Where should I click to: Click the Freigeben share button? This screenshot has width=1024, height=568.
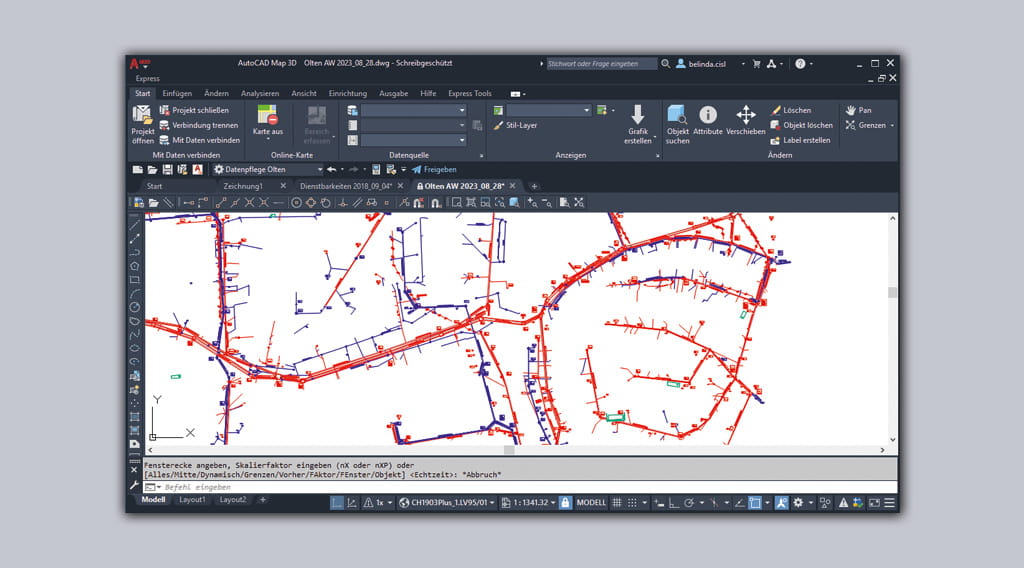tap(434, 170)
